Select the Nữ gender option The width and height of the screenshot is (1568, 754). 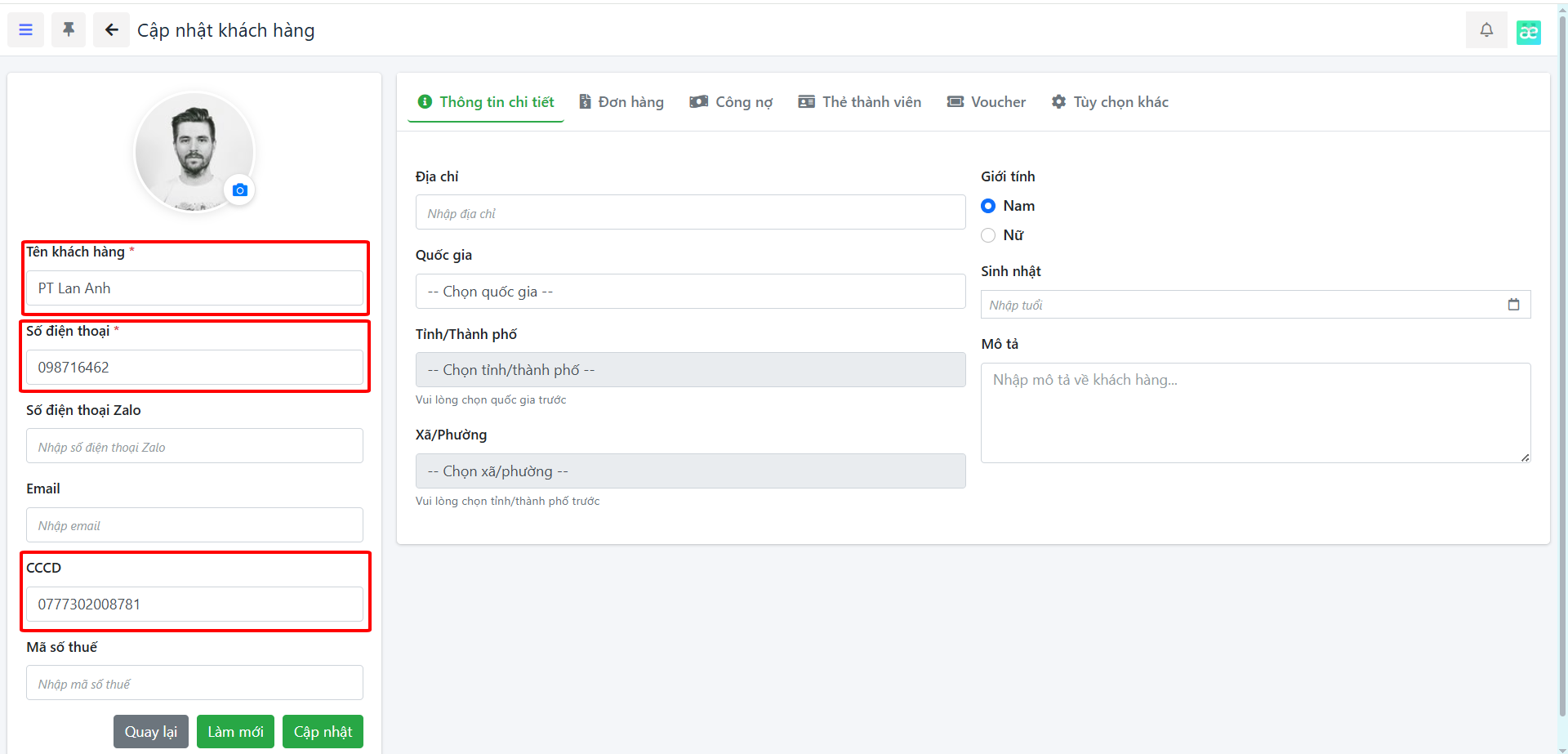[988, 235]
